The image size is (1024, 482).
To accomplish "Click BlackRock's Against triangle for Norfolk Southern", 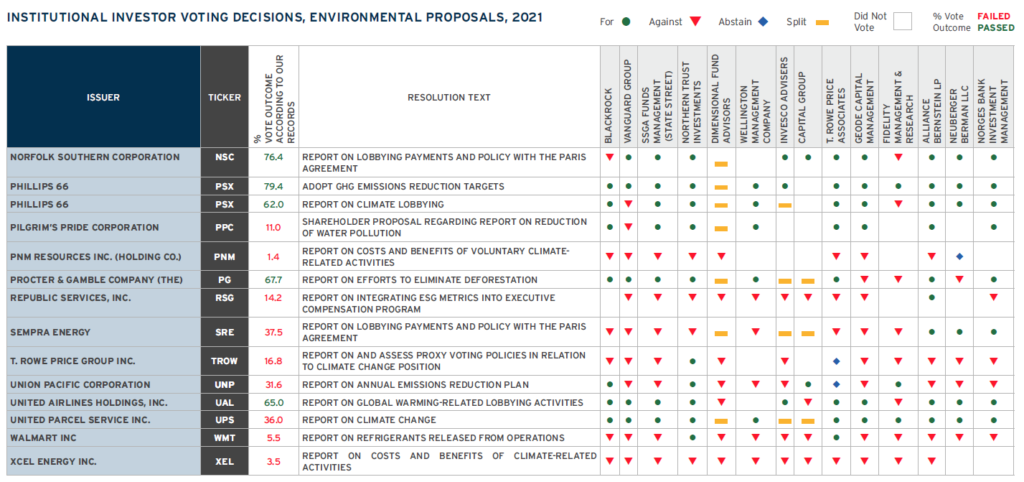I will point(609,157).
